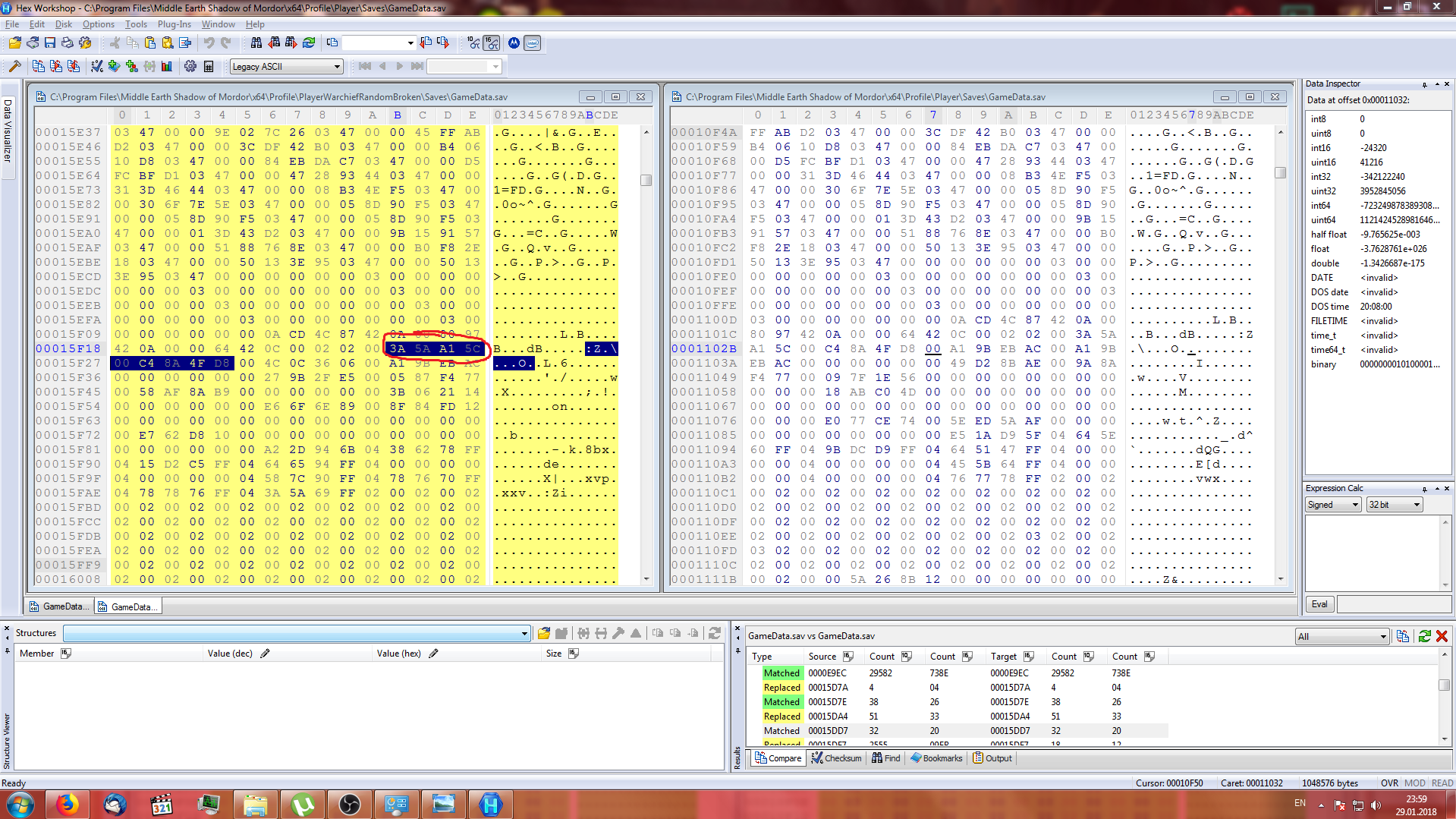Click the Generate Checksum checkmark icon
This screenshot has height=819, width=1456.
click(97, 67)
